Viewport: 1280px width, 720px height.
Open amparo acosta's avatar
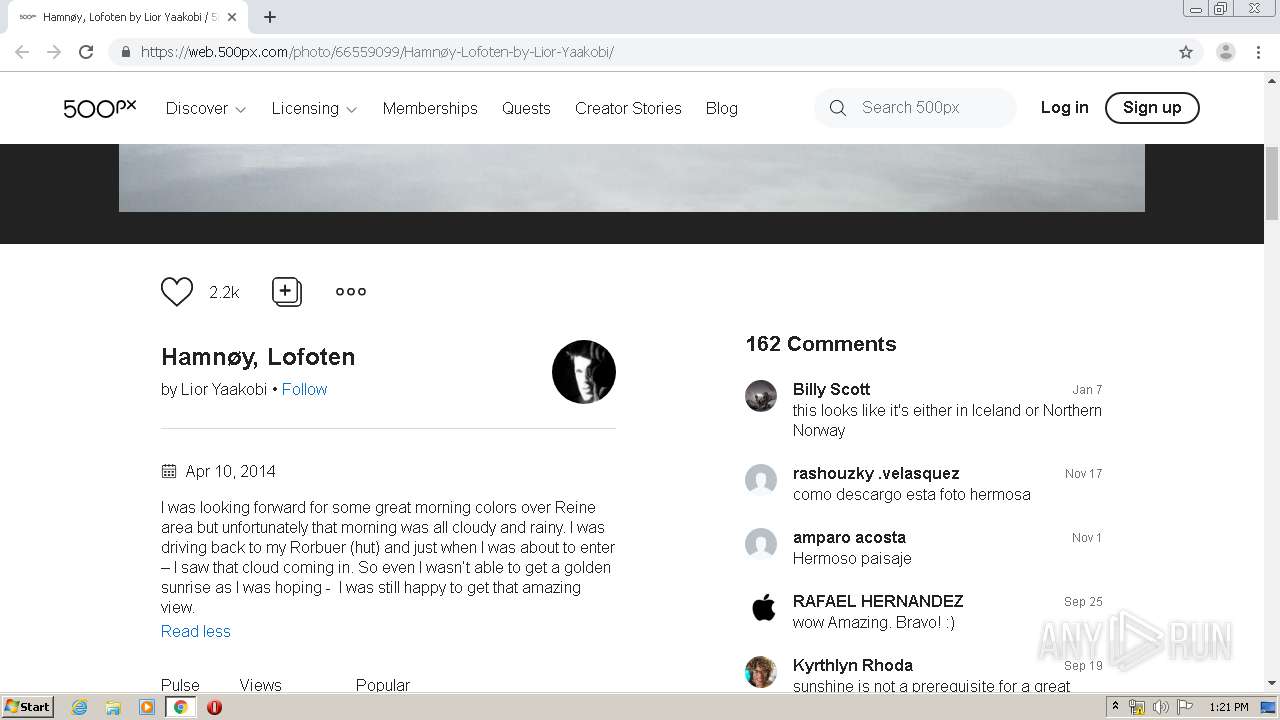[761, 544]
